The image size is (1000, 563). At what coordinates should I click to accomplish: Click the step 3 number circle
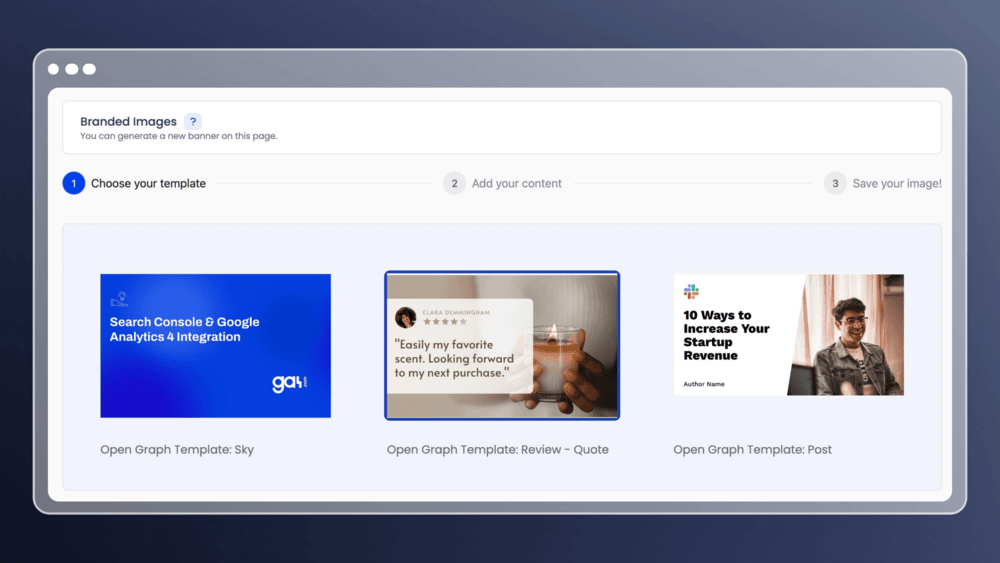(835, 183)
